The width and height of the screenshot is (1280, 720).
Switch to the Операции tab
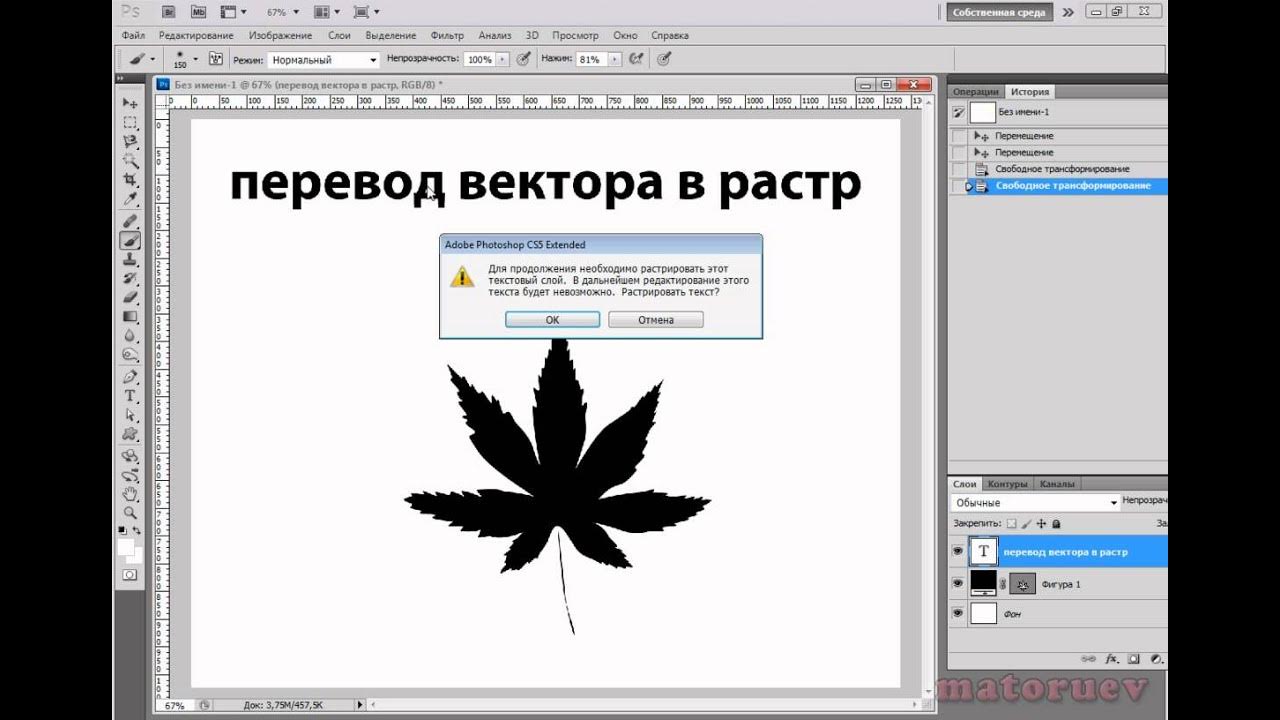(975, 91)
